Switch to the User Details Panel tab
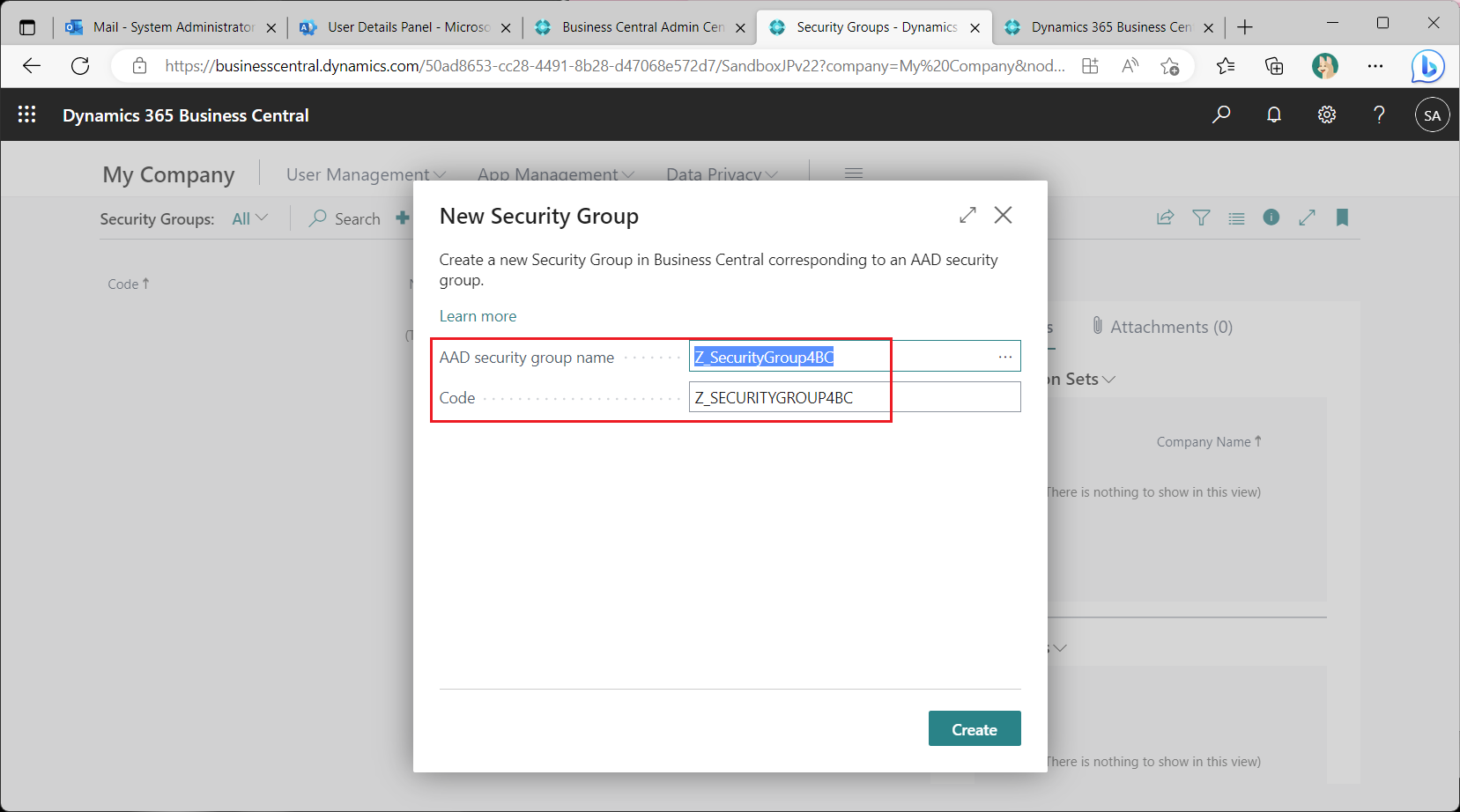Viewport: 1460px width, 812px height. tap(405, 27)
